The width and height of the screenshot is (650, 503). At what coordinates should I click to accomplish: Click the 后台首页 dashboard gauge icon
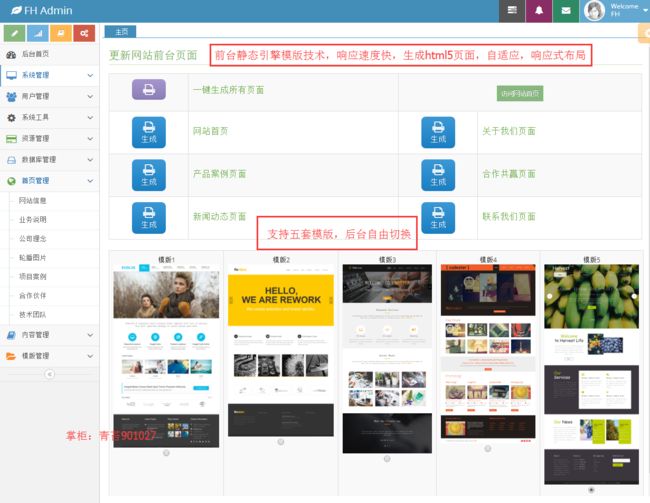tap(12, 54)
